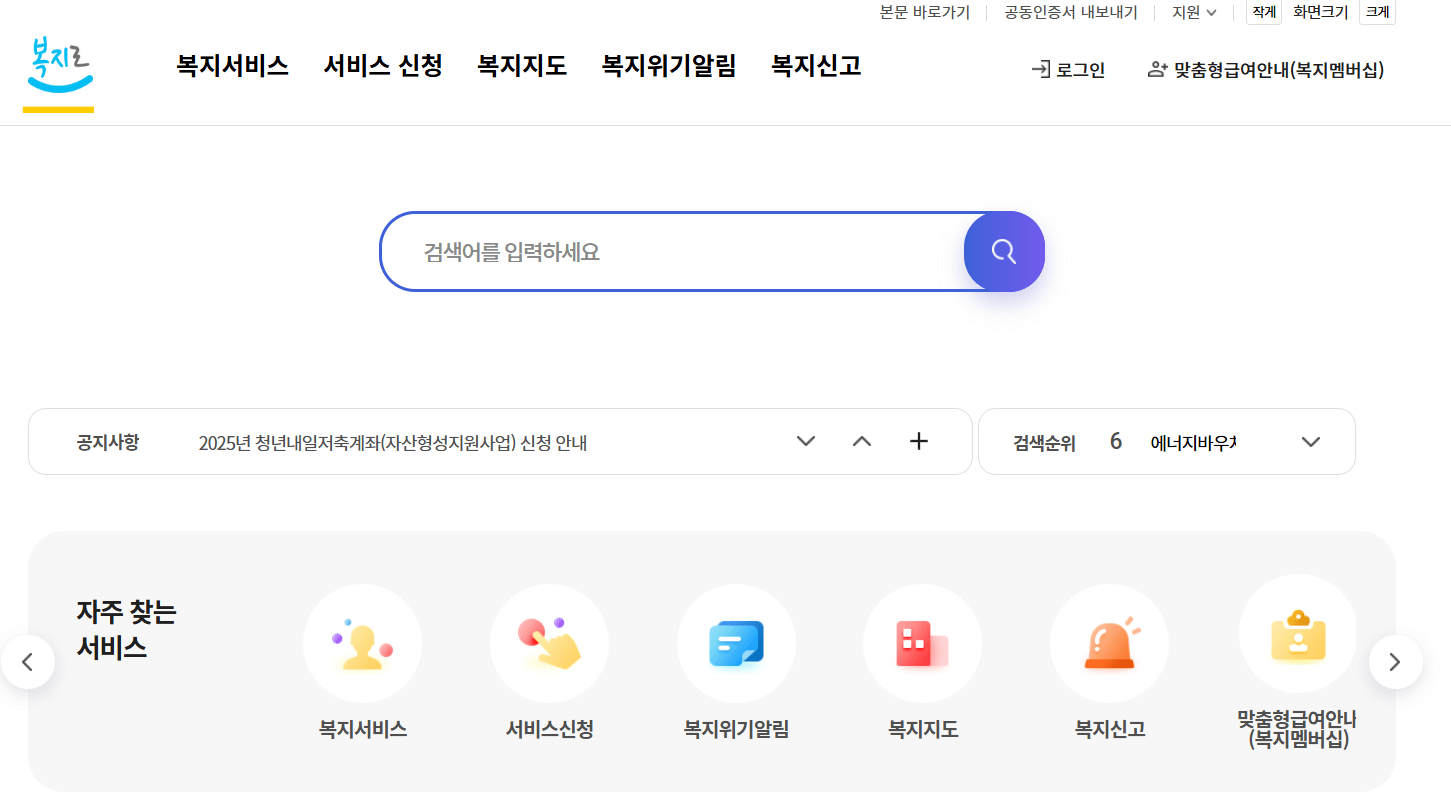
Task: Select the 복지신고 siren icon
Action: pyautogui.click(x=1109, y=643)
